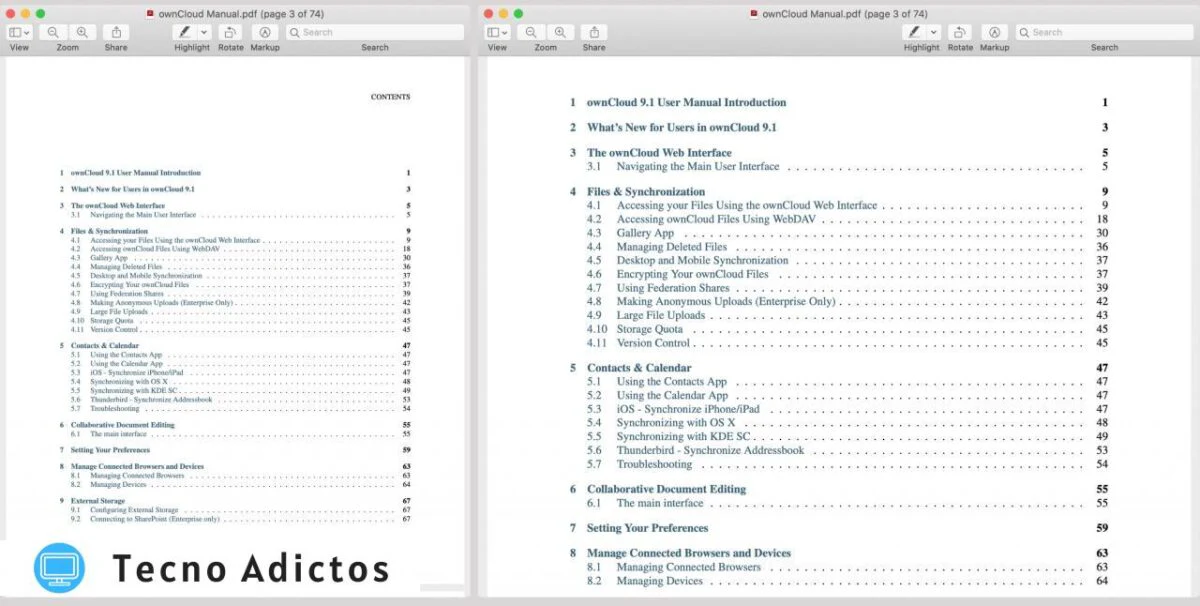Select Highlight pen tool in right window
The image size is (1200, 606).
click(x=914, y=32)
